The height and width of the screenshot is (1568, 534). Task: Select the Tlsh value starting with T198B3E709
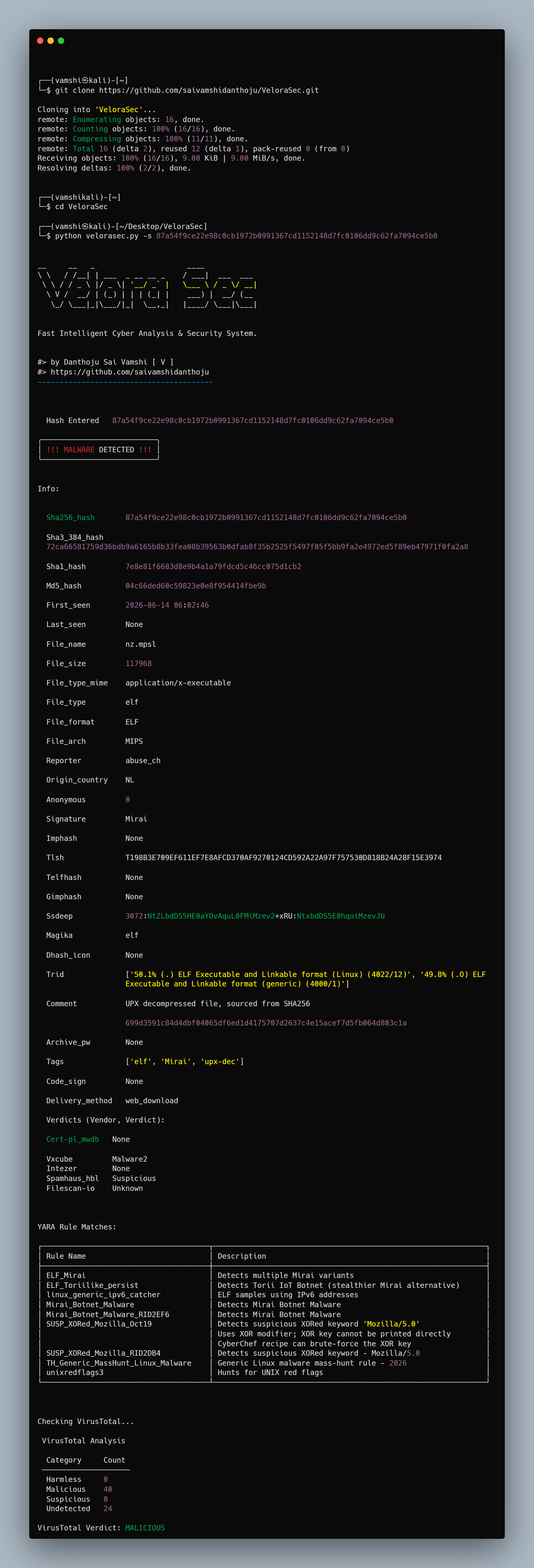[283, 858]
